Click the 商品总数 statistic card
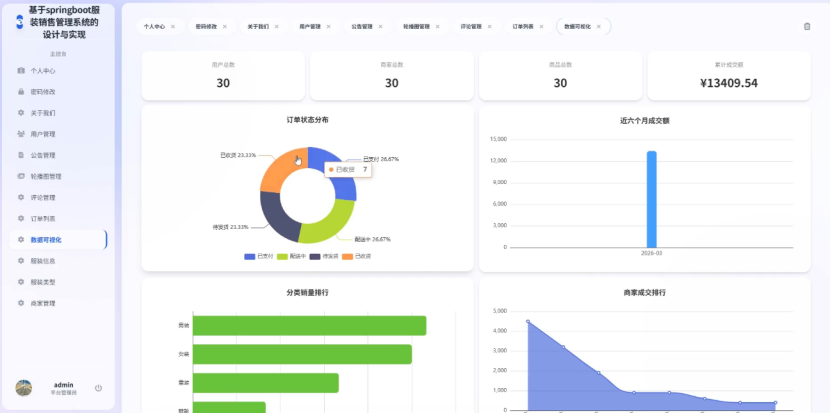Viewport: 830px width, 413px height. tap(561, 76)
